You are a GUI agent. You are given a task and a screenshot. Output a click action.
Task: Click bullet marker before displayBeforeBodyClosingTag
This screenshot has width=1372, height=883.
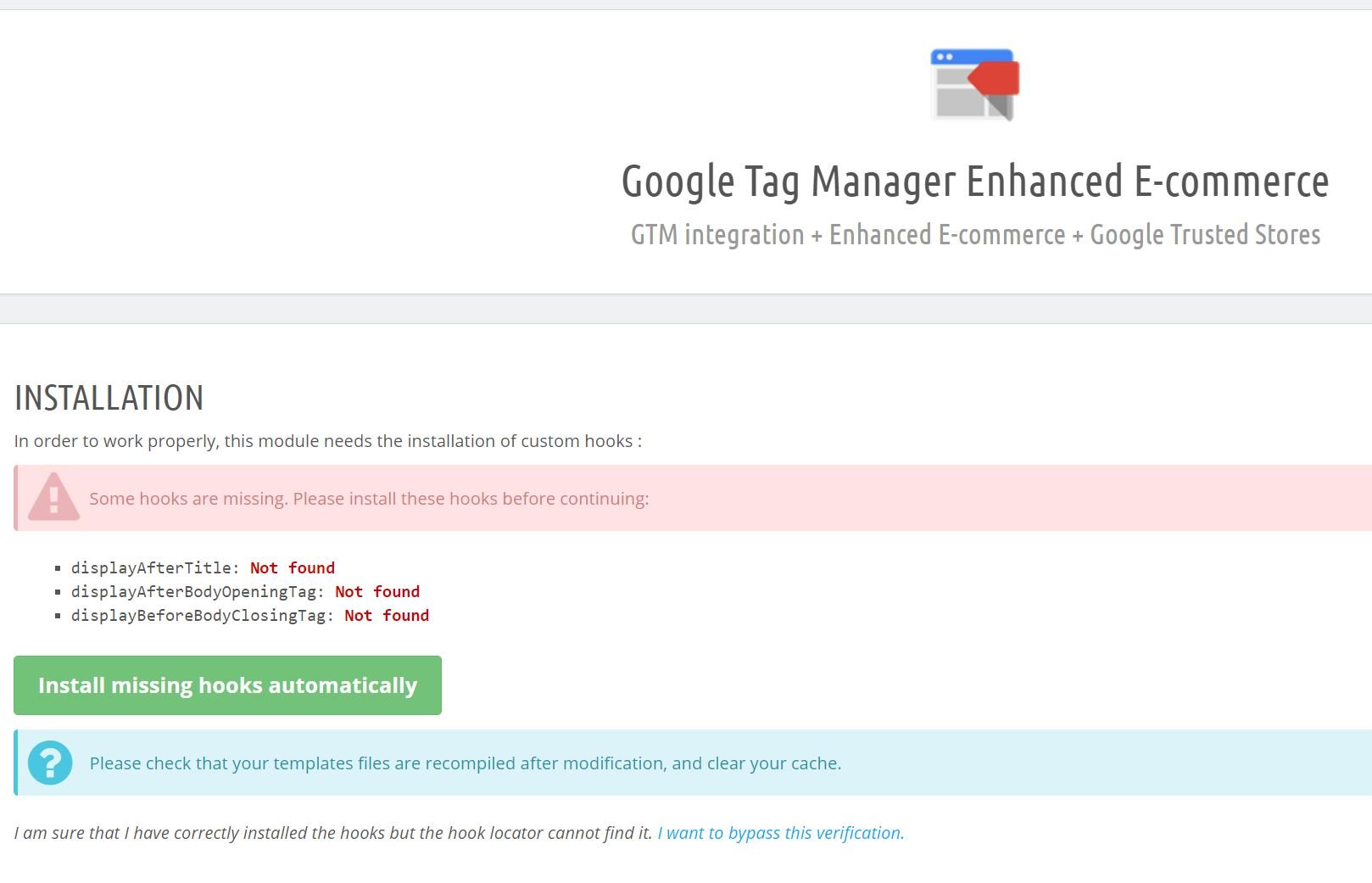pos(58,616)
